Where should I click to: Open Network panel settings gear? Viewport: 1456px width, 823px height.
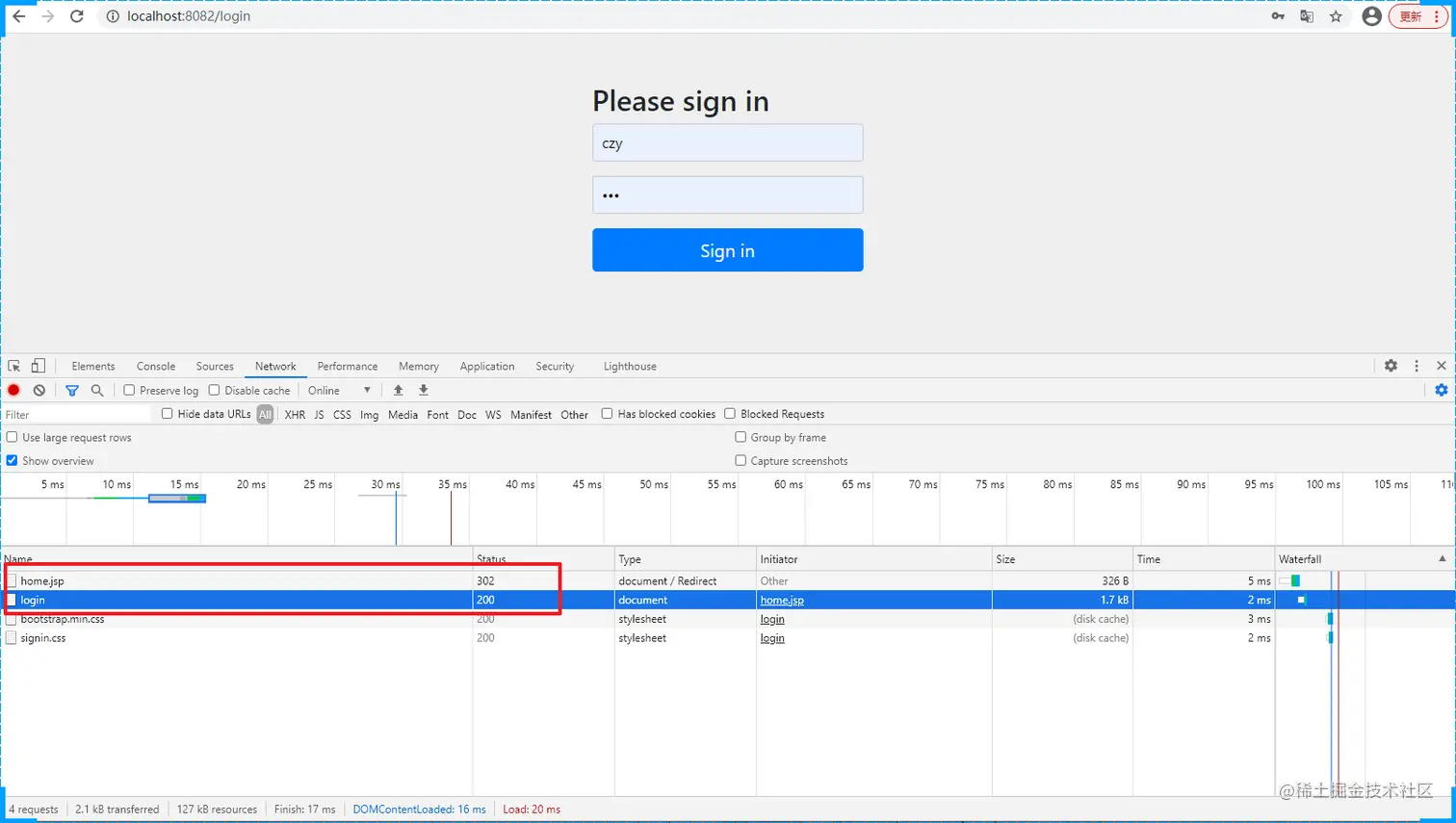tap(1442, 390)
